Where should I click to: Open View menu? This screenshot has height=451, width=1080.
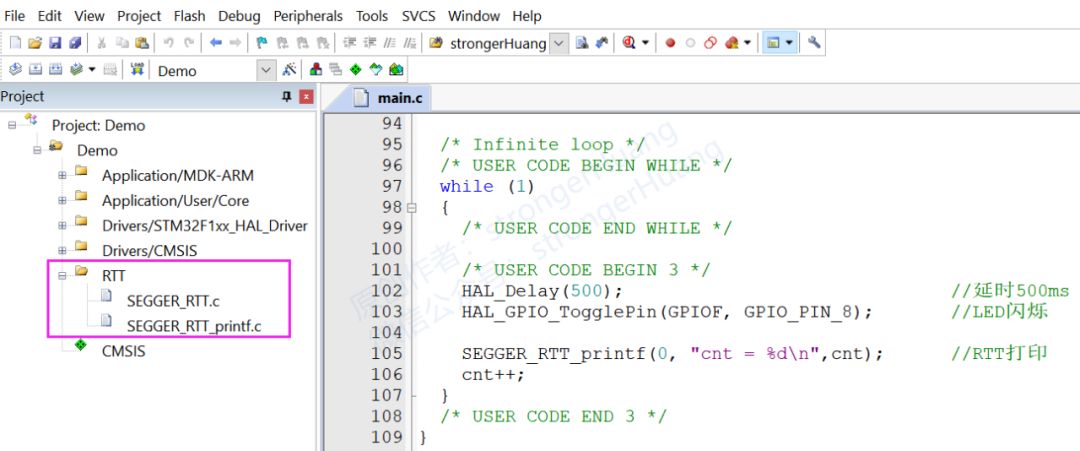(x=90, y=16)
